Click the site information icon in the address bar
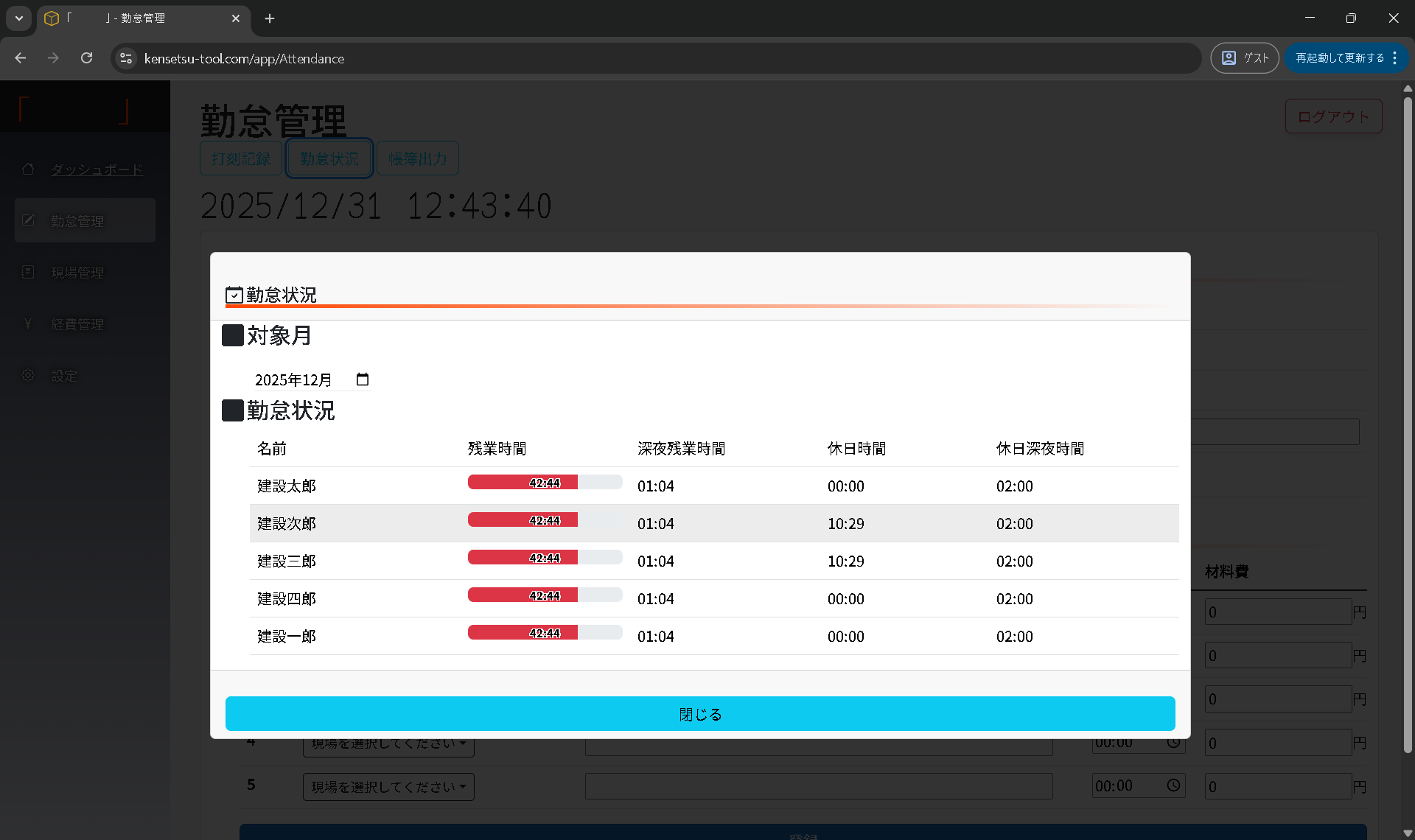Image resolution: width=1415 pixels, height=840 pixels. tap(126, 58)
